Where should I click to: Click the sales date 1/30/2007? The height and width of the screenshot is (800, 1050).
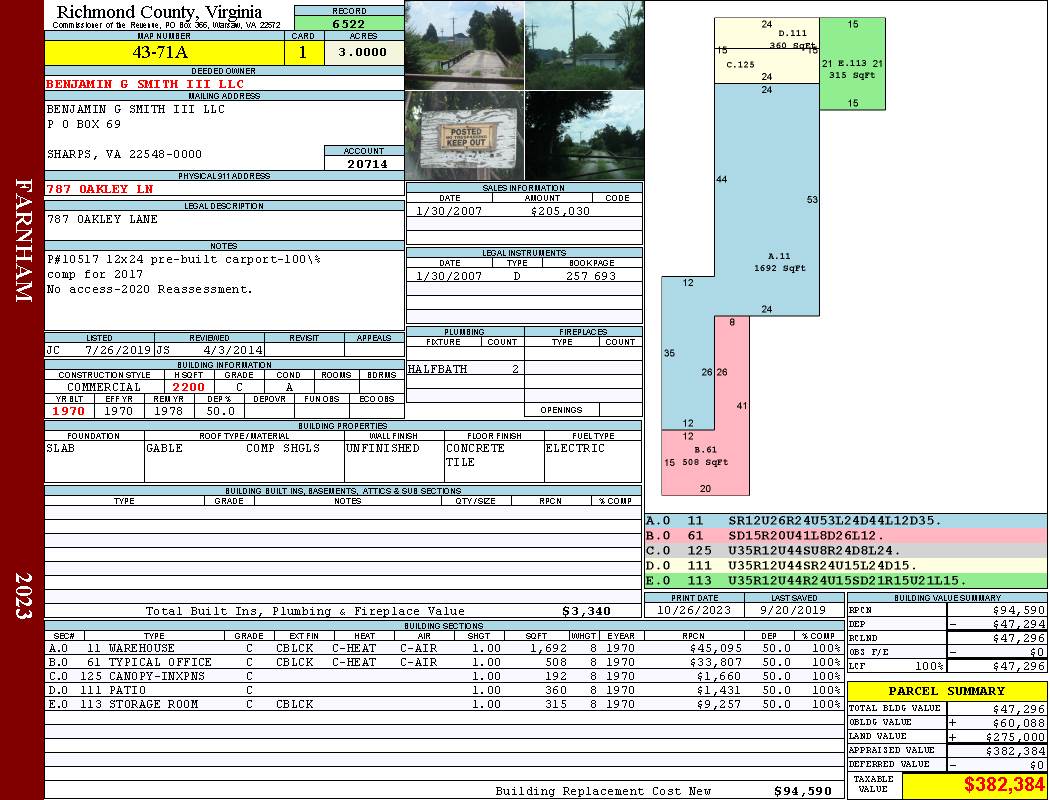[x=449, y=211]
